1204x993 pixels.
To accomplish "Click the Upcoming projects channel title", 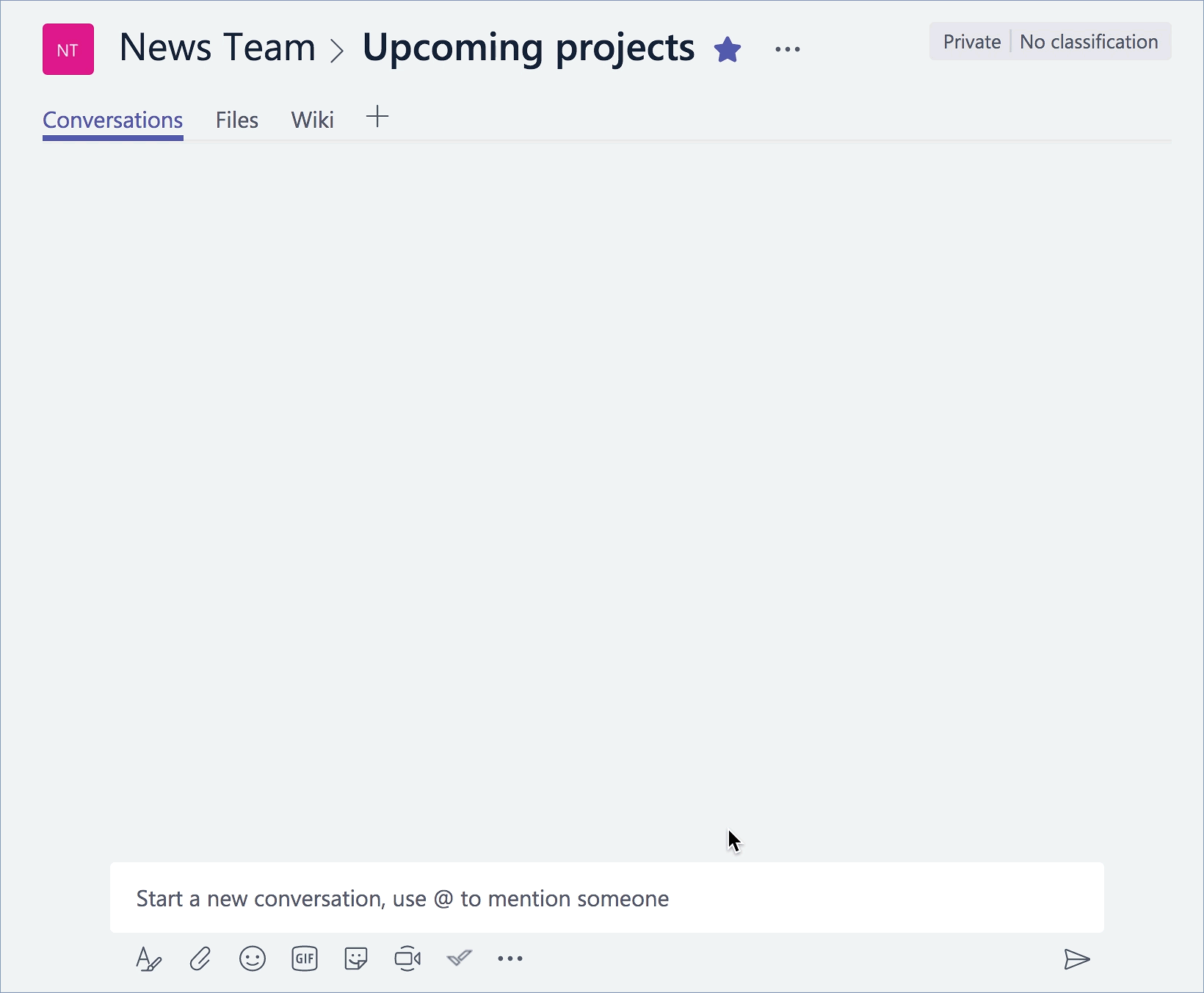I will click(529, 48).
